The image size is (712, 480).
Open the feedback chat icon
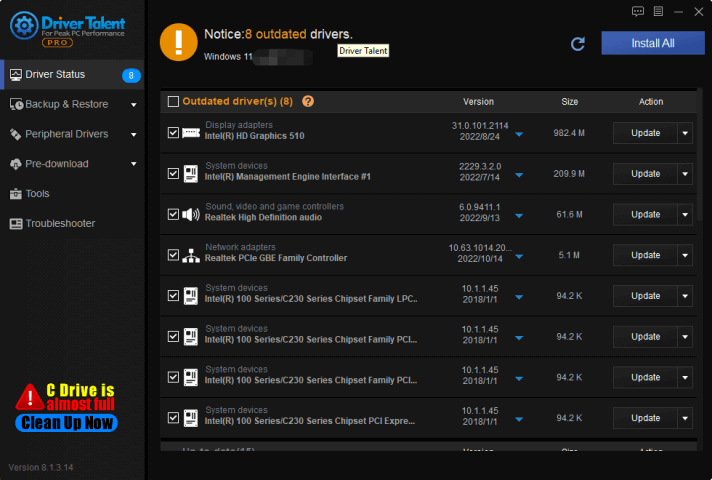click(x=638, y=11)
